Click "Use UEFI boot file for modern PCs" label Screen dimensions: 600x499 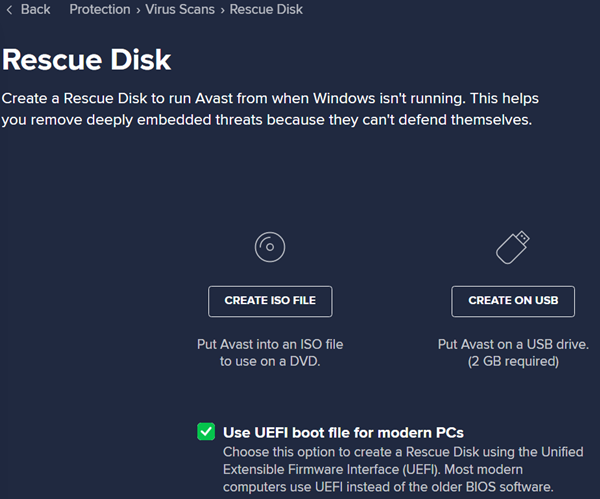click(x=343, y=433)
